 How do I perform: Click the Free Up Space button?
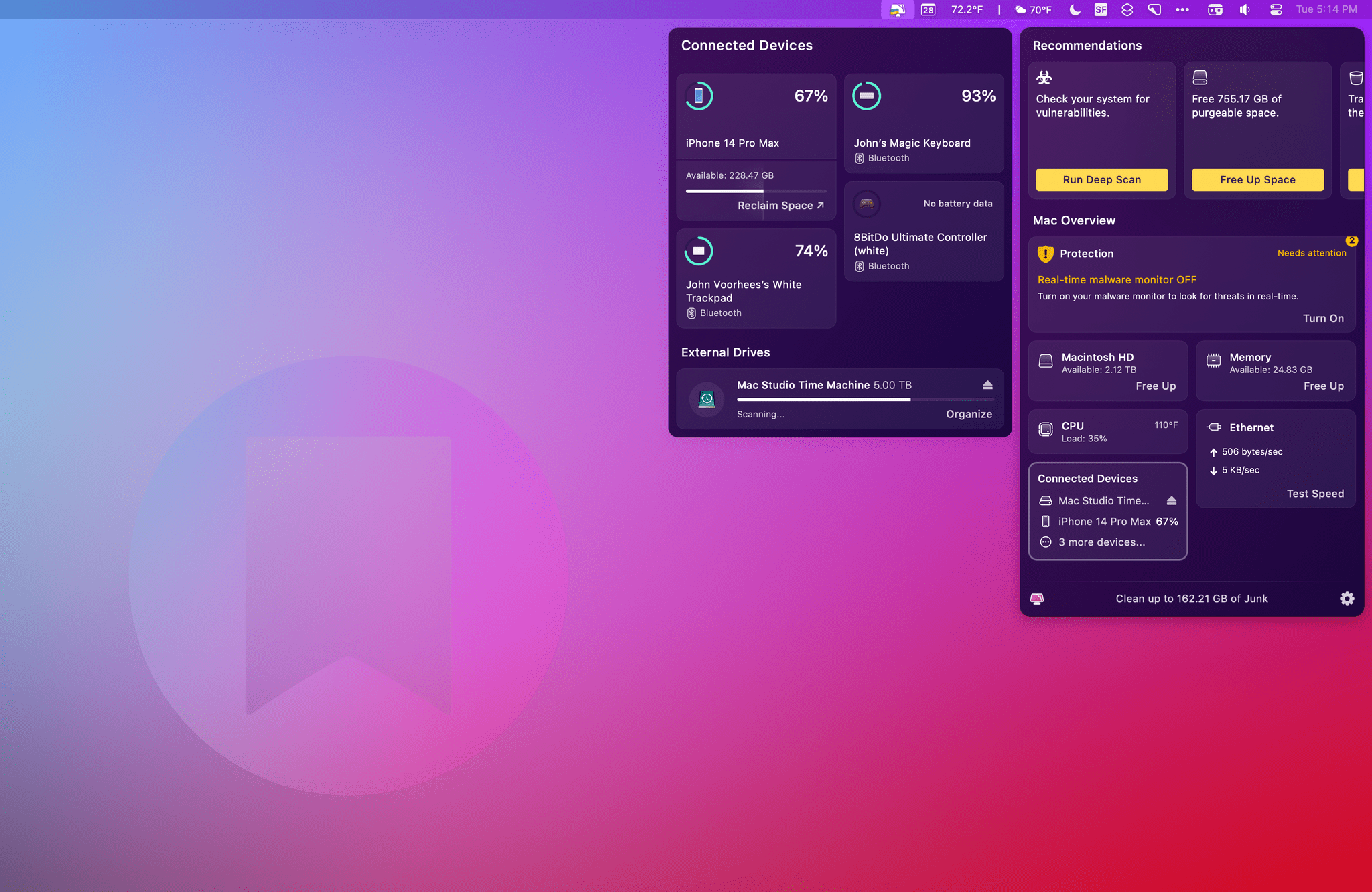coord(1257,179)
